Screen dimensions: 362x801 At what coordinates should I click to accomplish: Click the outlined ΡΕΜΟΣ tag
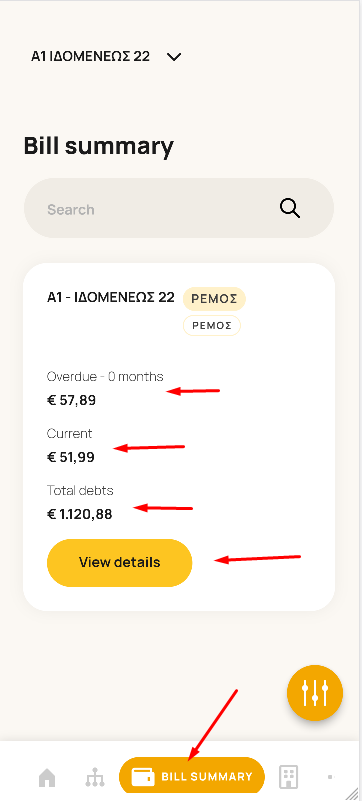pyautogui.click(x=212, y=325)
